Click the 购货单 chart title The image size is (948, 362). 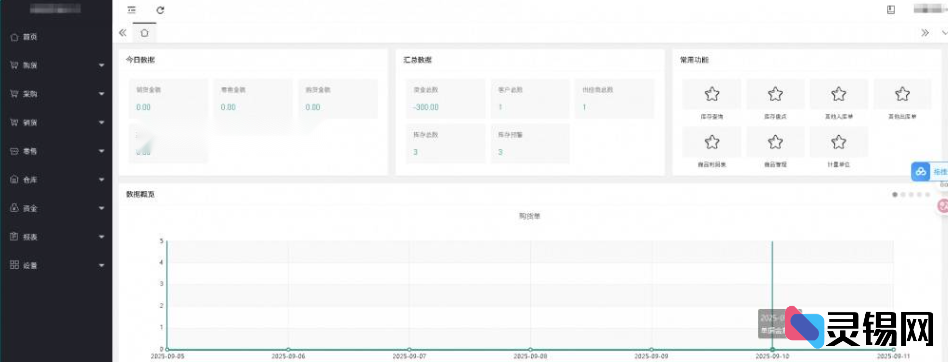[530, 216]
